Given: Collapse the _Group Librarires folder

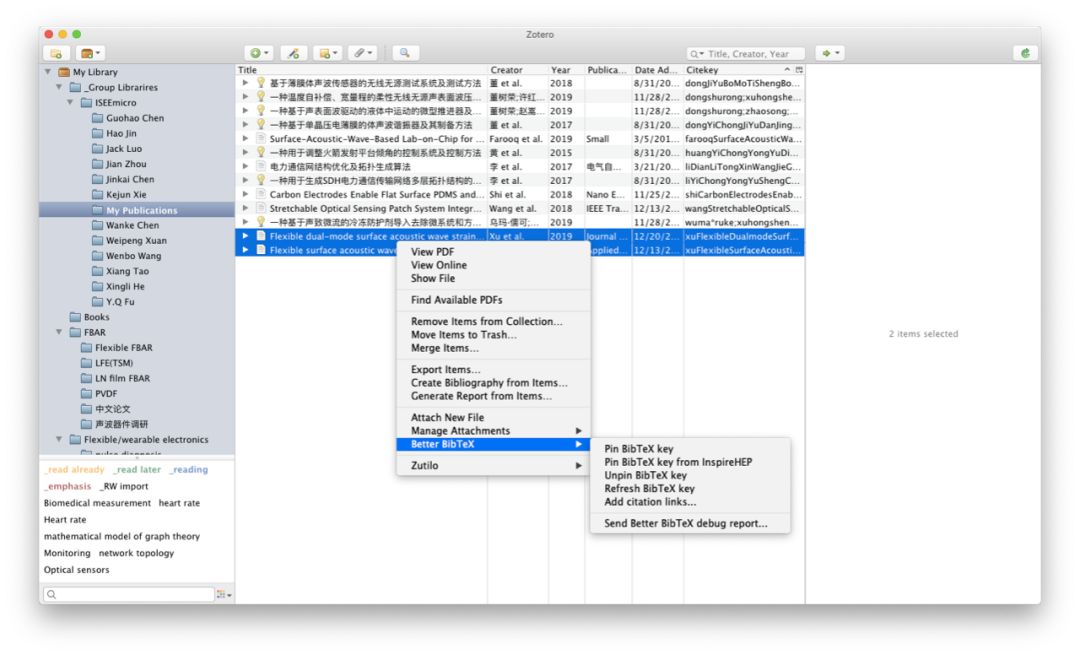Looking at the screenshot, I should (x=59, y=87).
